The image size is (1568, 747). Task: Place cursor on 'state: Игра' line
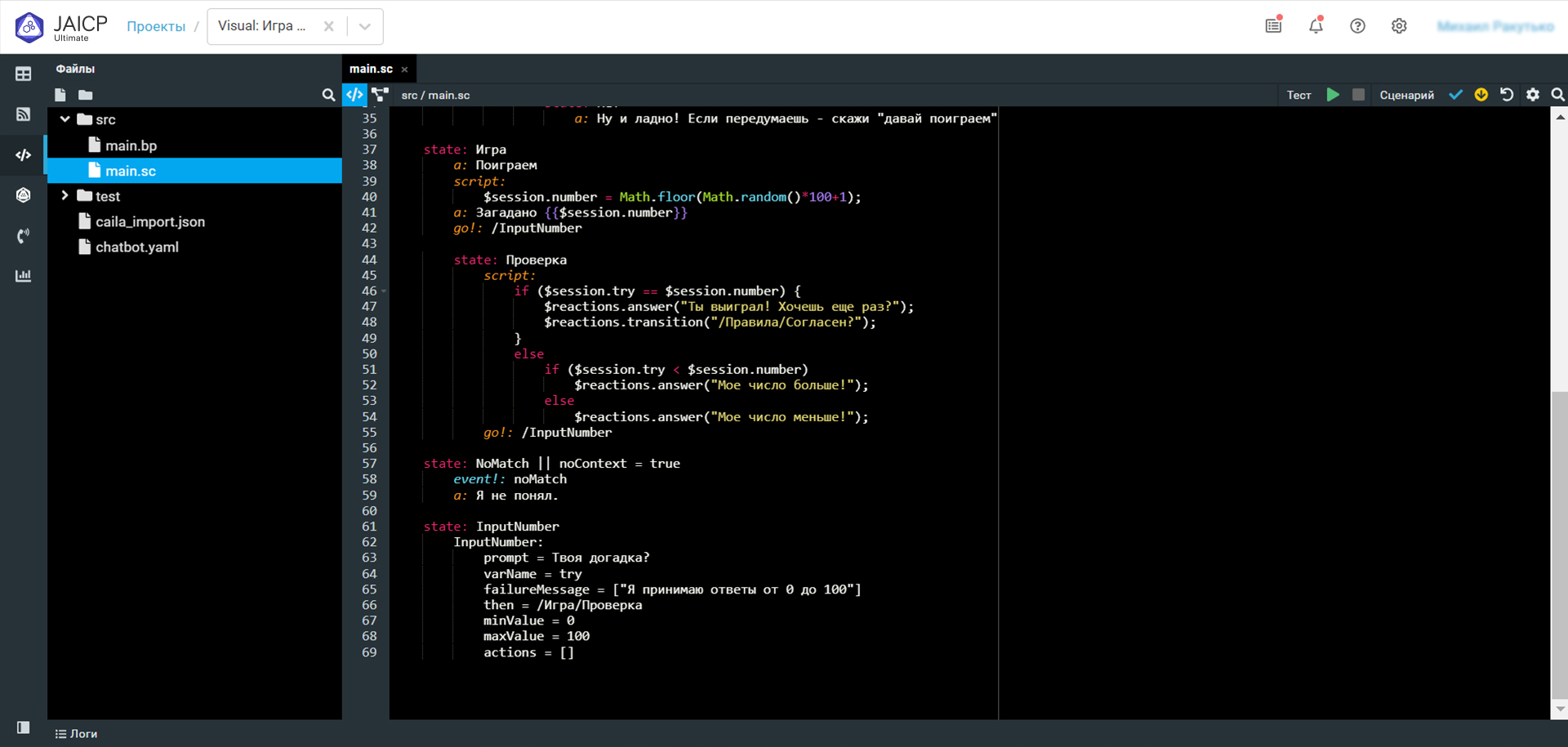(464, 149)
